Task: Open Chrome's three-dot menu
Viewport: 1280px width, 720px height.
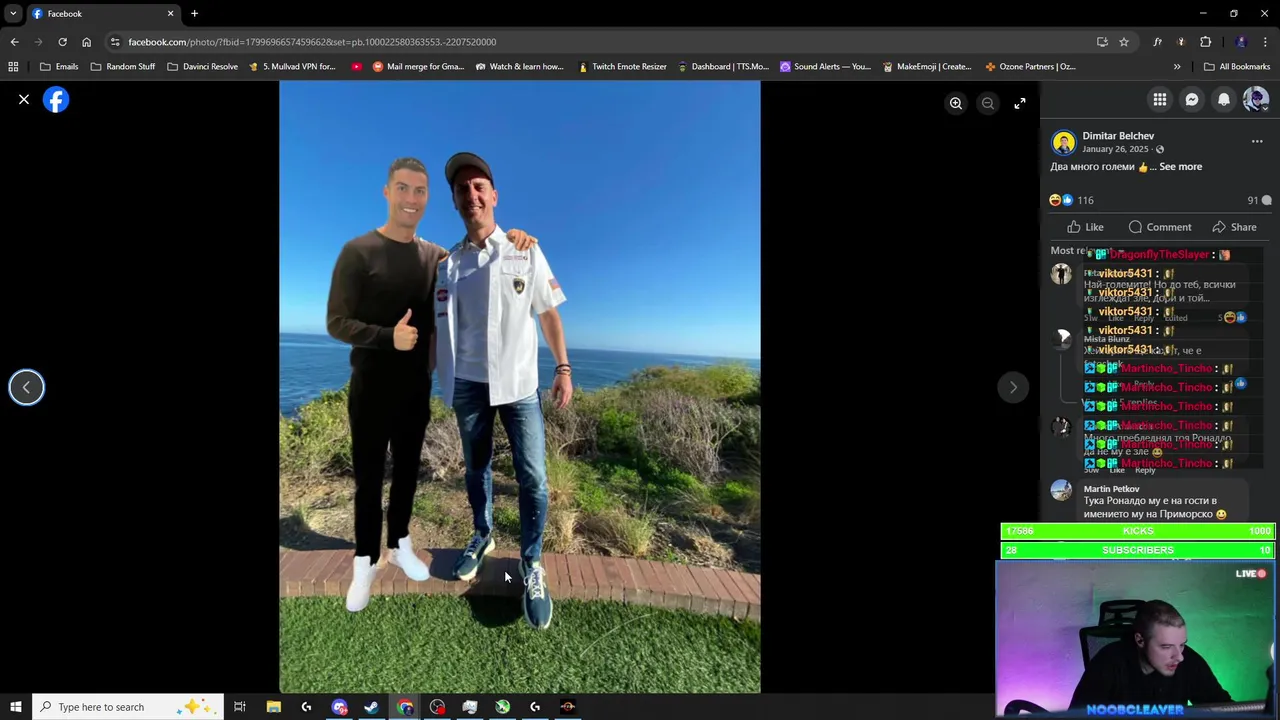Action: tap(1265, 42)
